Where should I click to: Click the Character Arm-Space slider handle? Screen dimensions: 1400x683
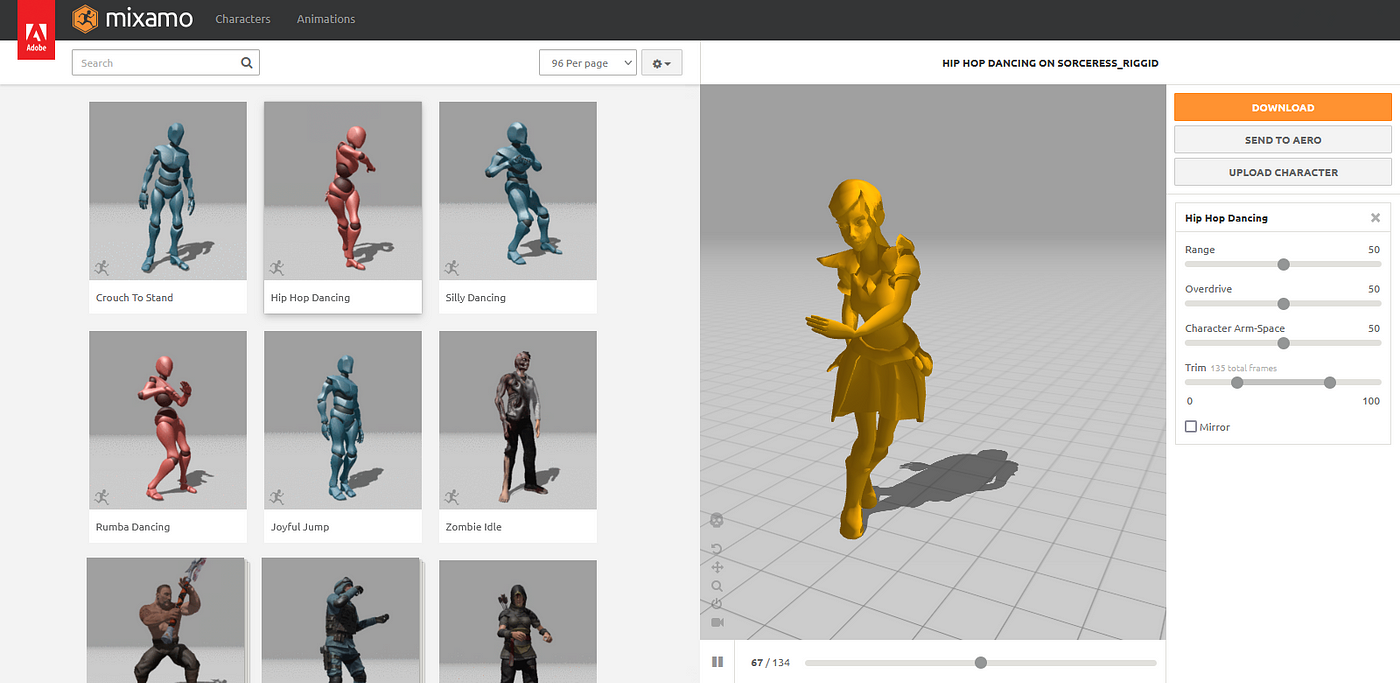pos(1283,343)
